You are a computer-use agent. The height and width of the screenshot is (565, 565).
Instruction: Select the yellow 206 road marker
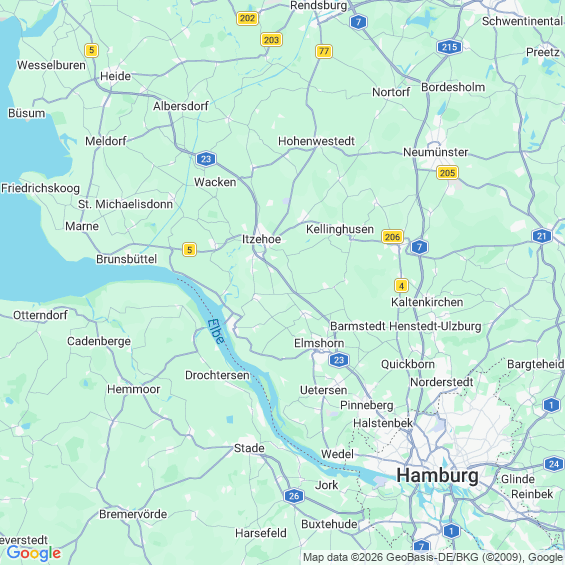(392, 237)
